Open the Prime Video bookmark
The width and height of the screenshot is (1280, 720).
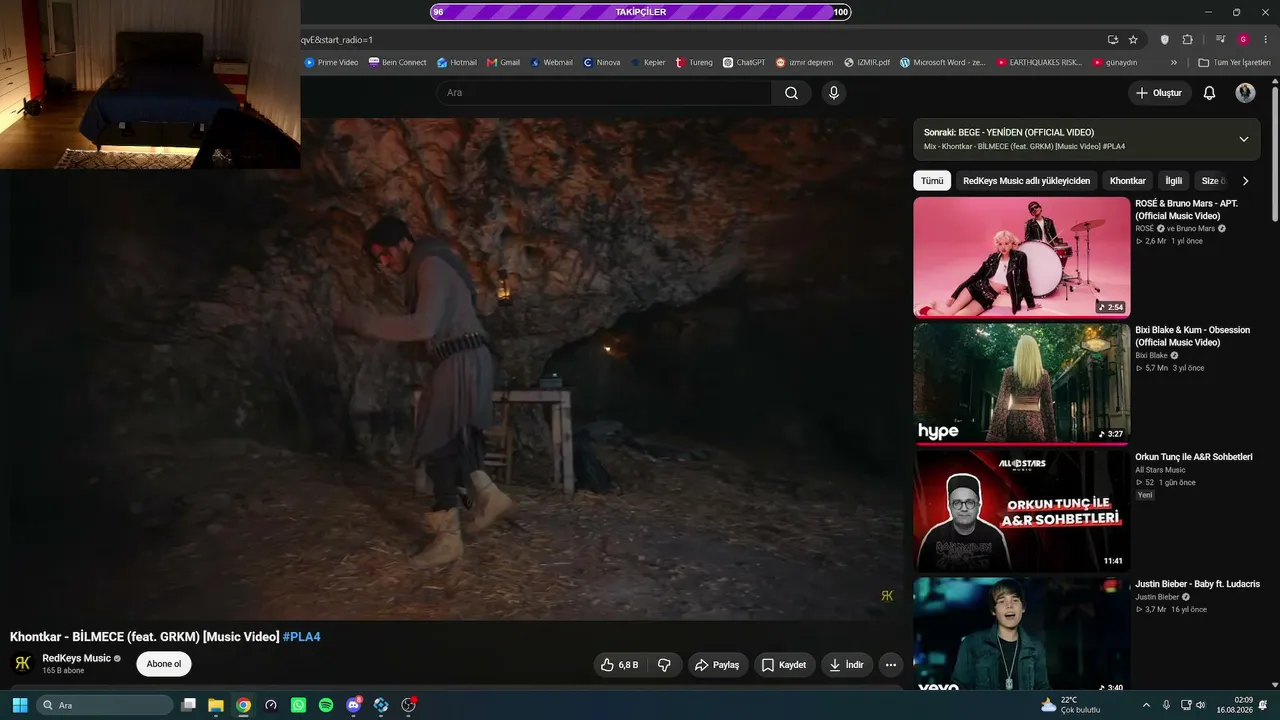pyautogui.click(x=331, y=62)
